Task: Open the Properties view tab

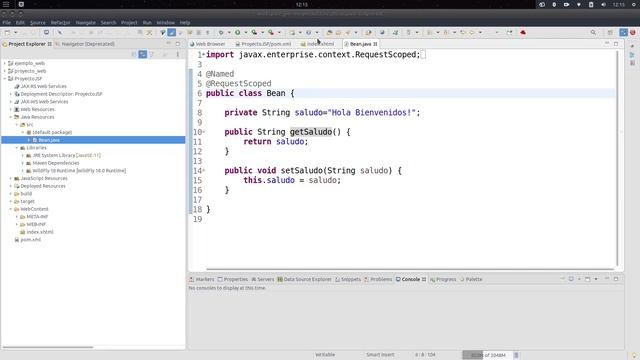Action: pyautogui.click(x=233, y=279)
